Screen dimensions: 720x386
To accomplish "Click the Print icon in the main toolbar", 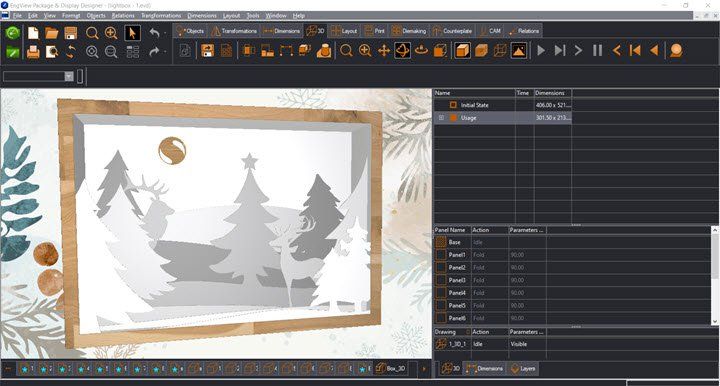I will click(33, 51).
